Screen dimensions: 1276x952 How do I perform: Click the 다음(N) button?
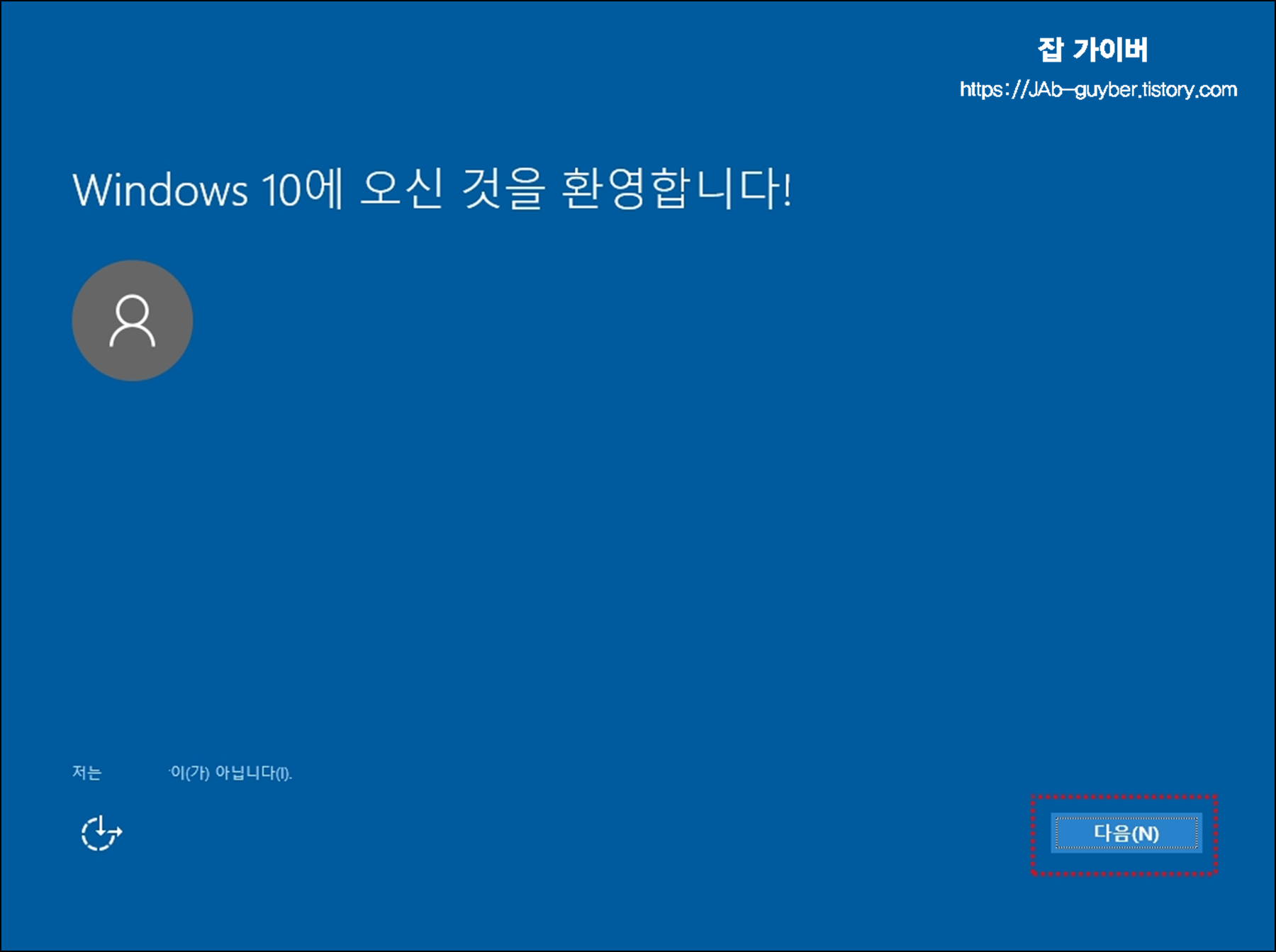click(1126, 833)
